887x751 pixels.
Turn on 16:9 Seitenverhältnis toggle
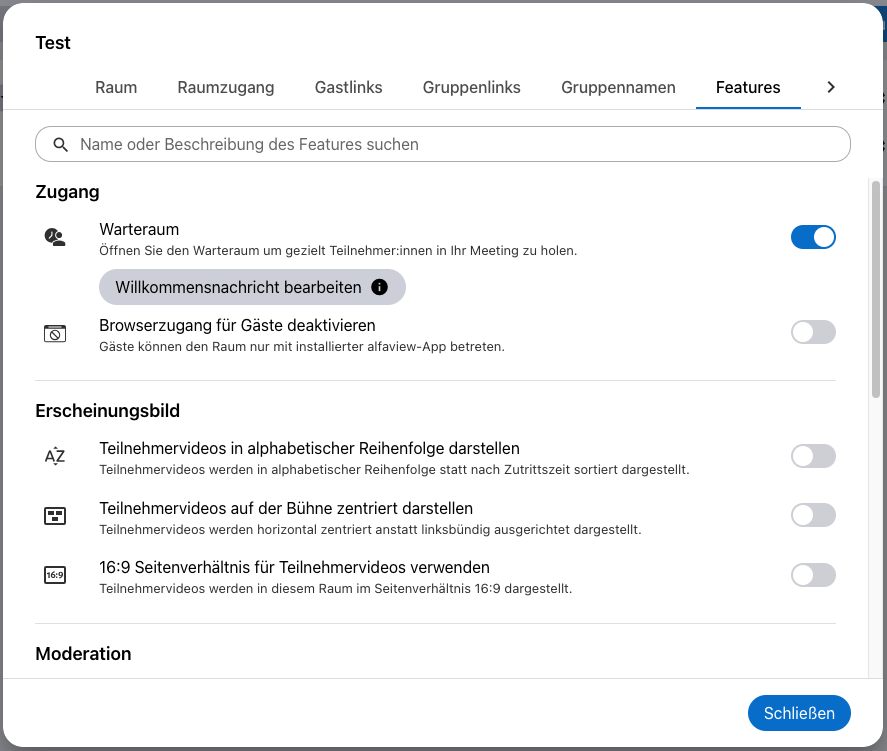click(x=813, y=575)
